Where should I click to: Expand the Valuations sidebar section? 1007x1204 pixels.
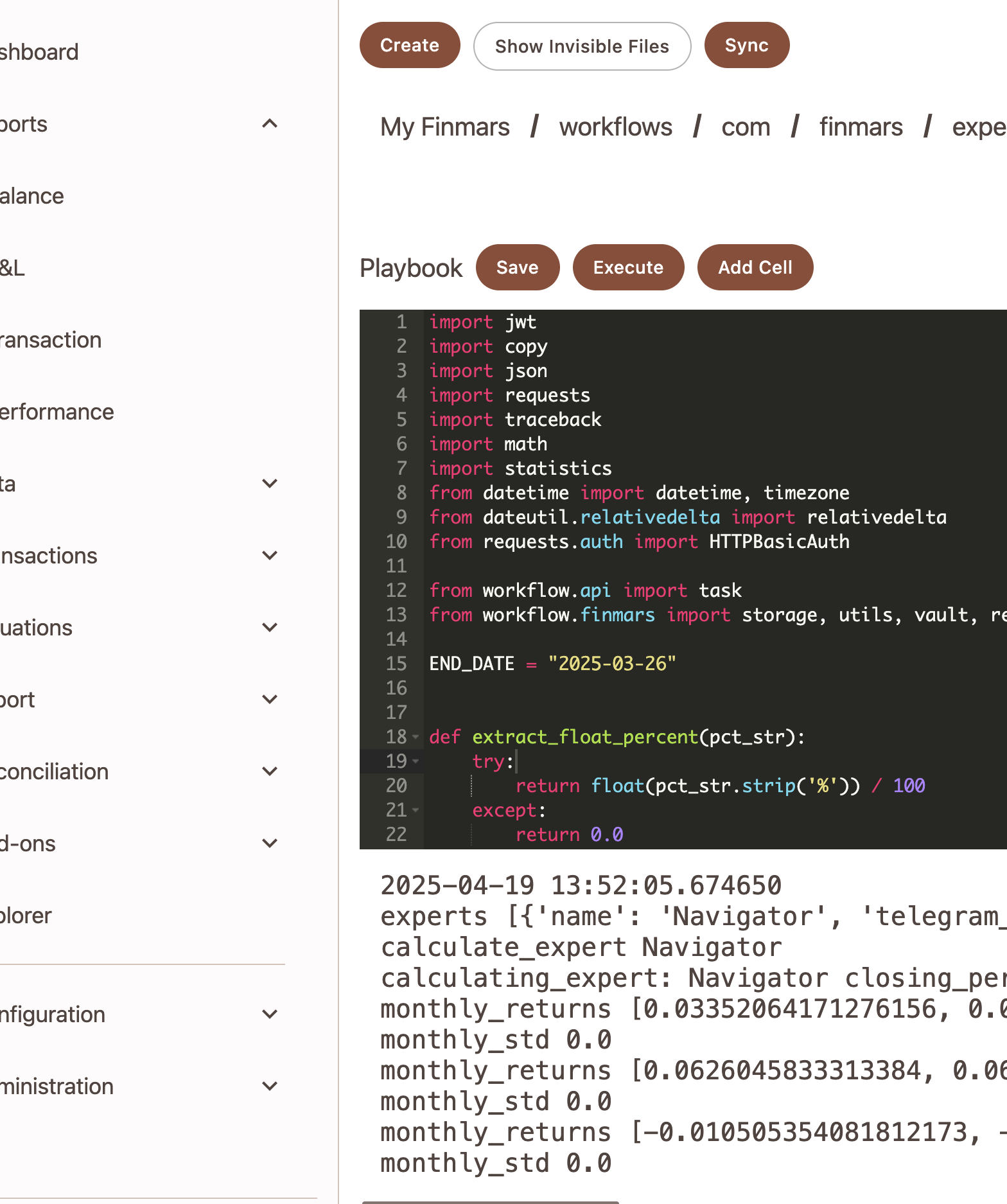point(270,627)
